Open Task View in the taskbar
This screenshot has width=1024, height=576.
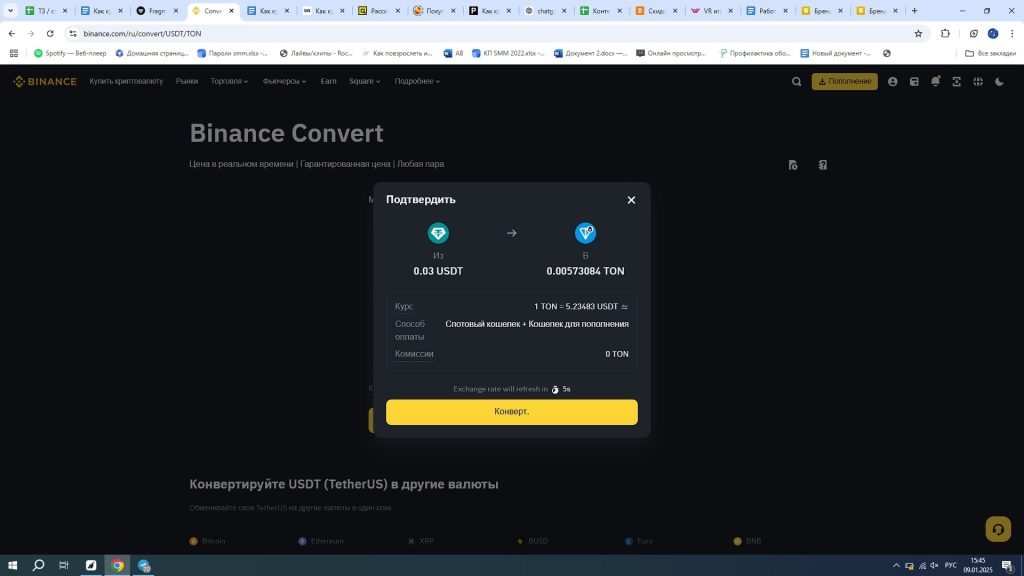click(63, 566)
